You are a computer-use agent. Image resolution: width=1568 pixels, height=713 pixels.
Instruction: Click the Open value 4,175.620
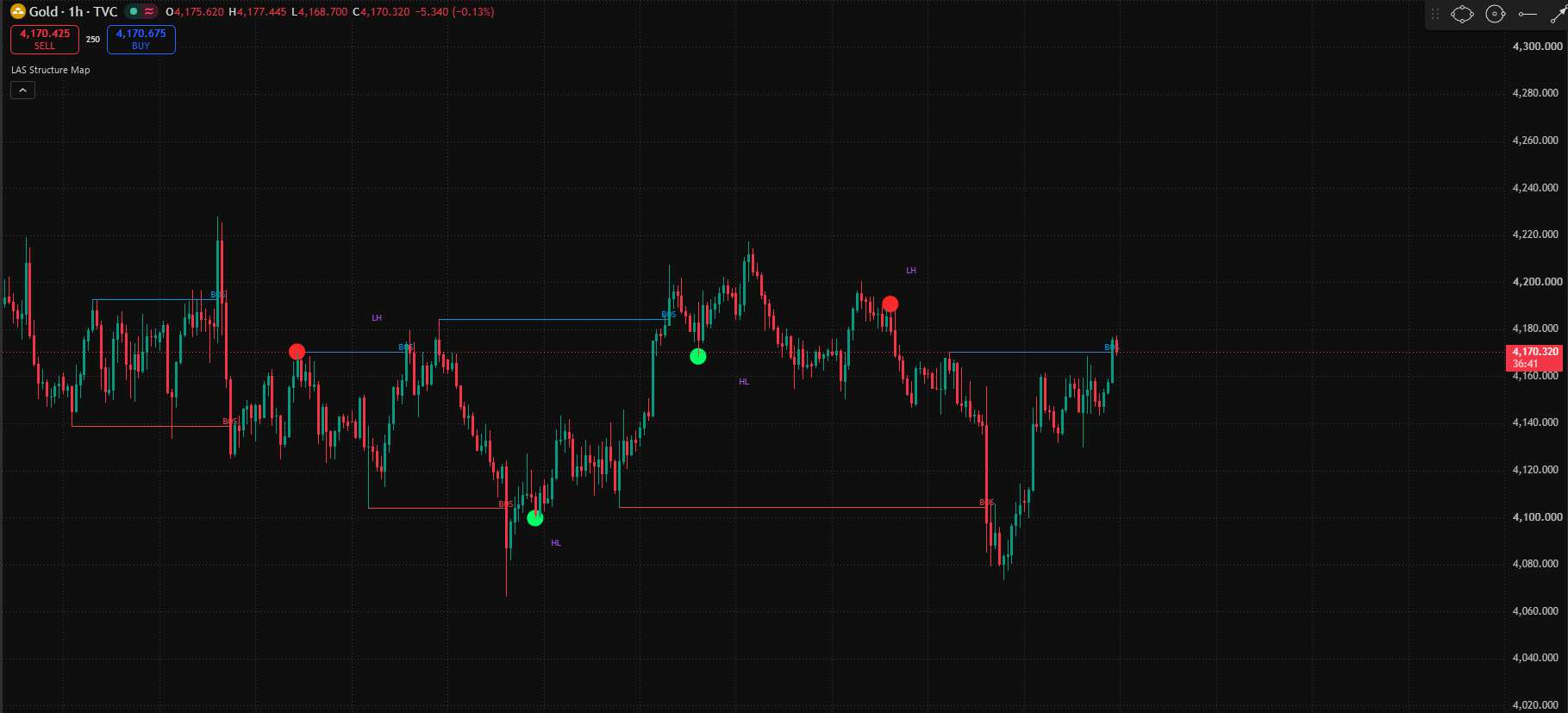[x=198, y=11]
